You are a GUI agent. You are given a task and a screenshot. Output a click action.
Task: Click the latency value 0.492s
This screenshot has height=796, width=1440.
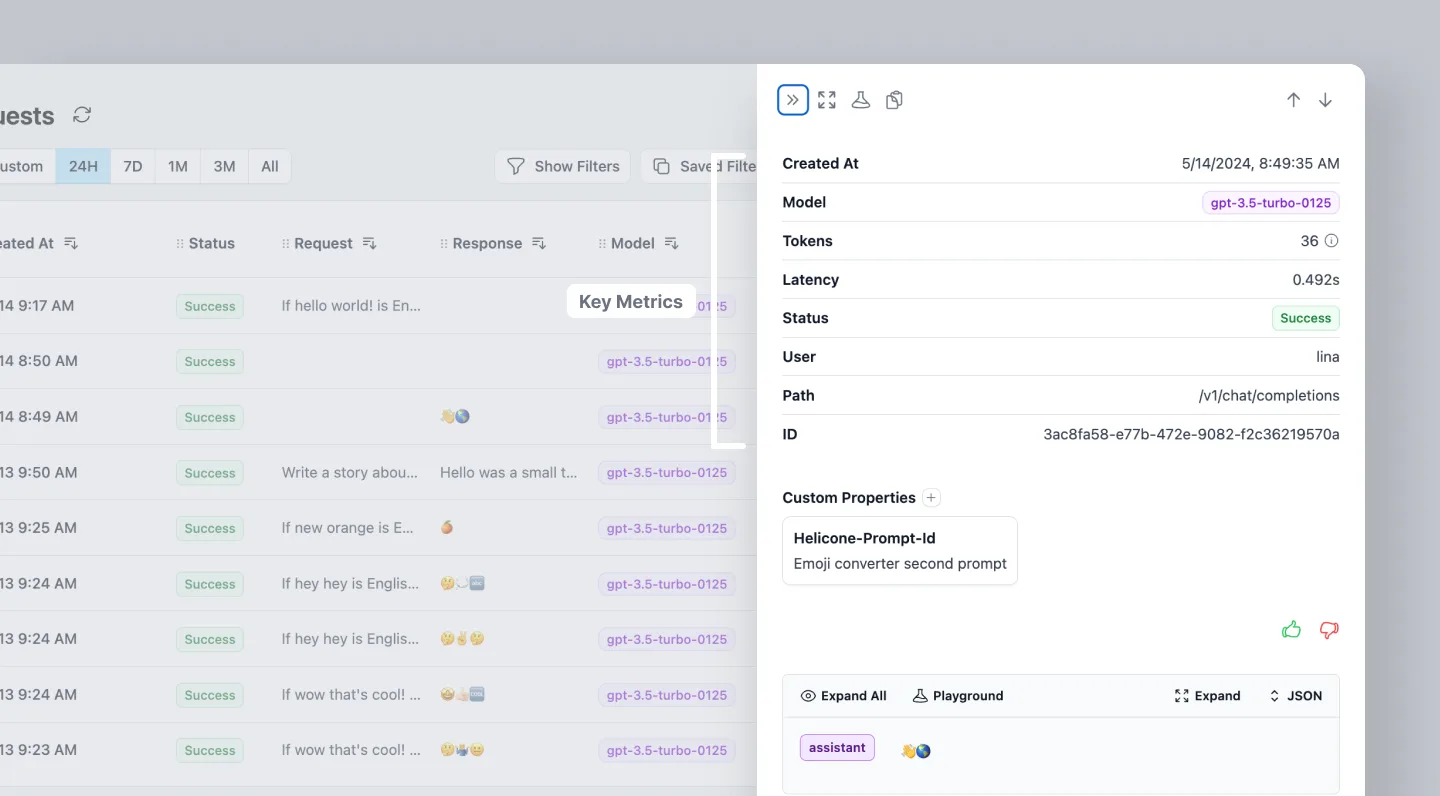point(1316,280)
